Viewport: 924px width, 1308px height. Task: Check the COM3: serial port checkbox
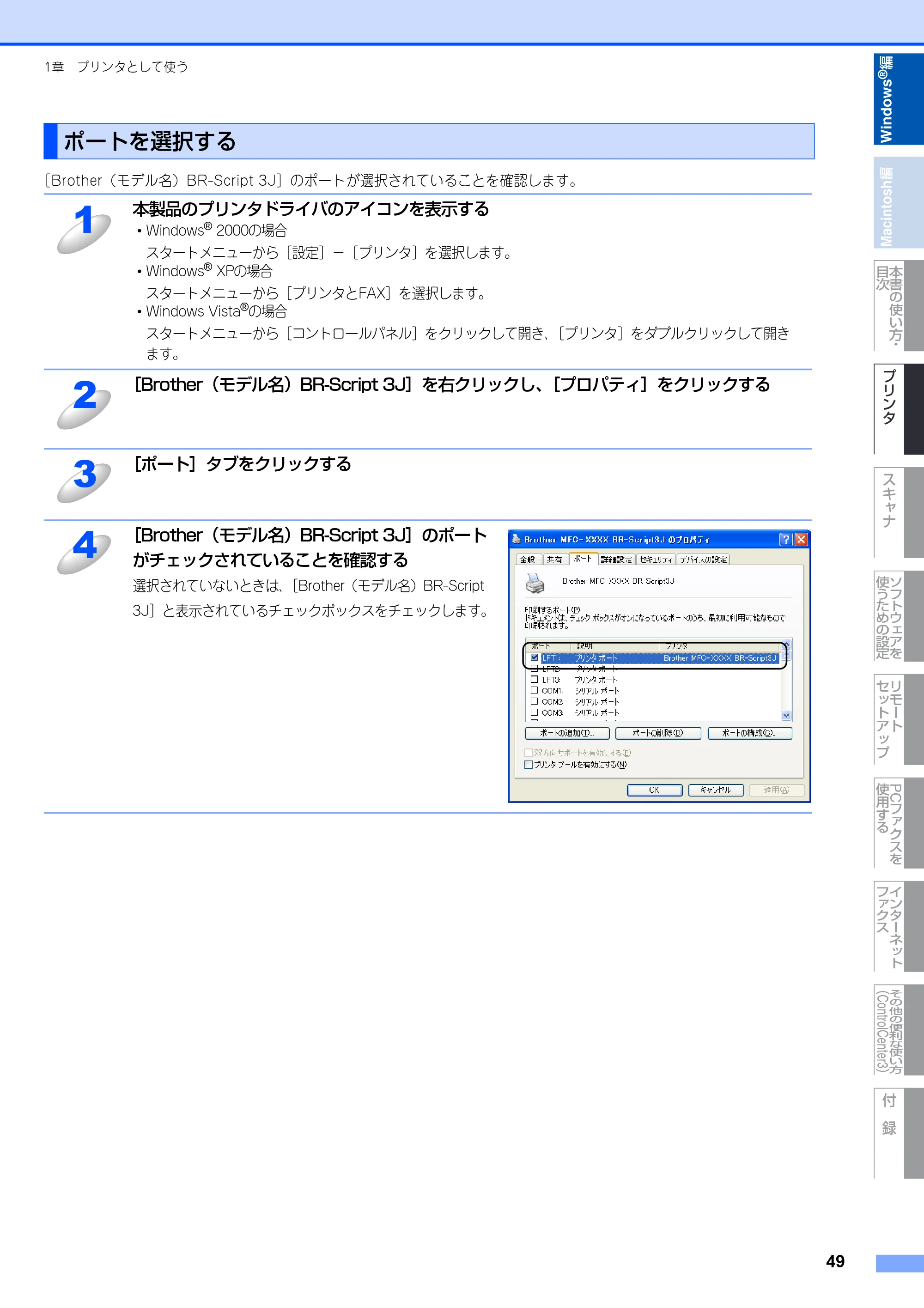click(535, 712)
